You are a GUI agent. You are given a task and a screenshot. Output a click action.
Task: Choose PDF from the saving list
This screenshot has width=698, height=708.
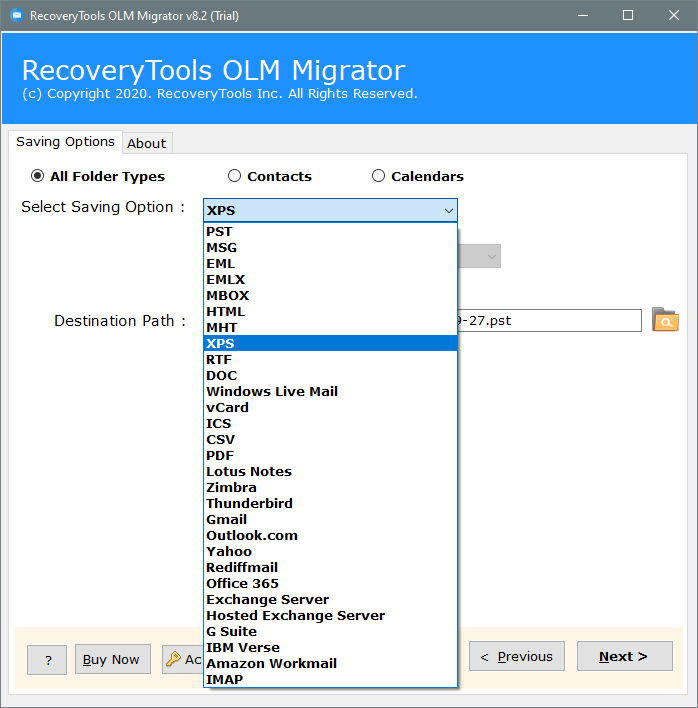tap(330, 456)
